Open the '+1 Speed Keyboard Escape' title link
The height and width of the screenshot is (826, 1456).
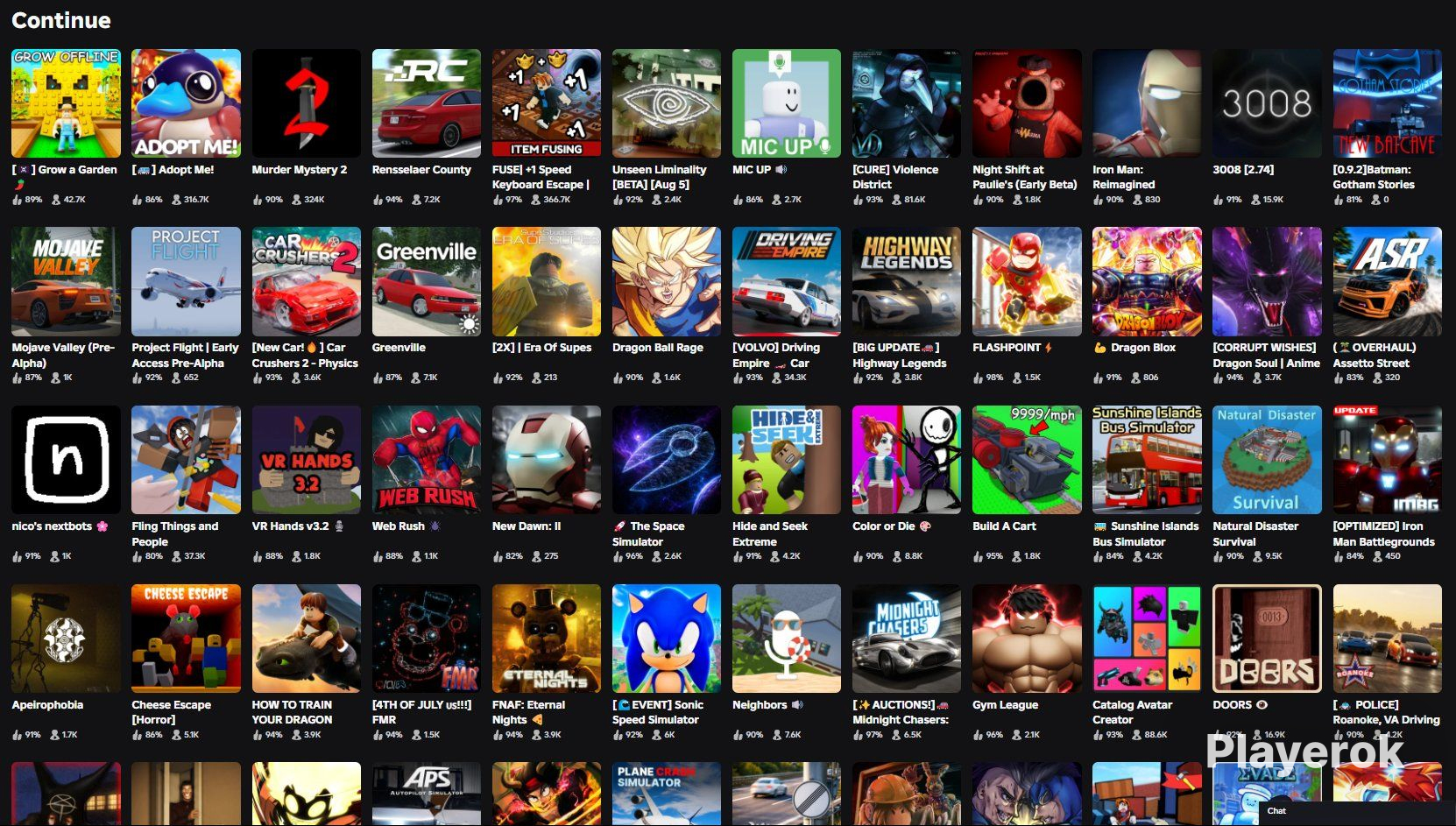(x=541, y=177)
